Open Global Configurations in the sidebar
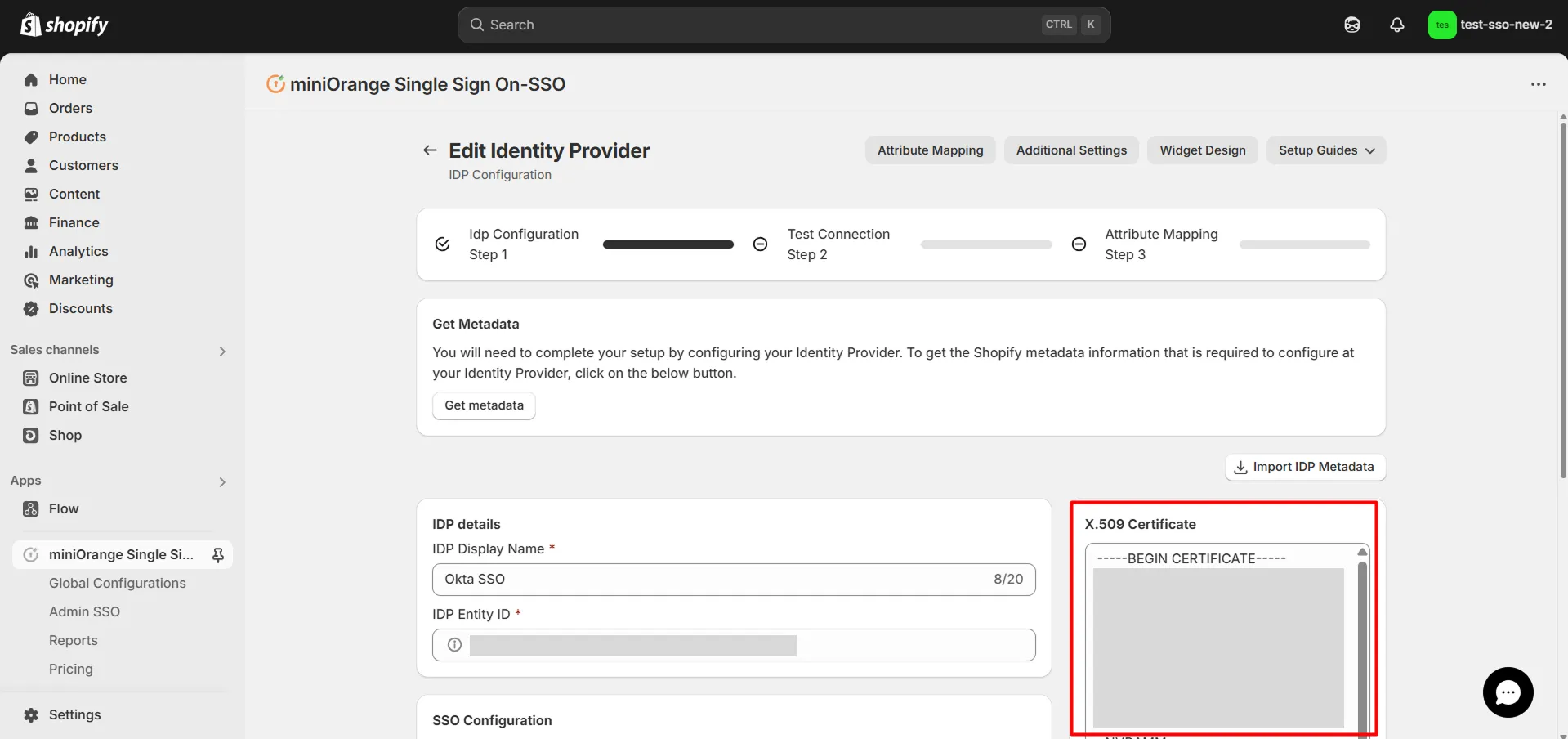The width and height of the screenshot is (1568, 739). tap(117, 583)
